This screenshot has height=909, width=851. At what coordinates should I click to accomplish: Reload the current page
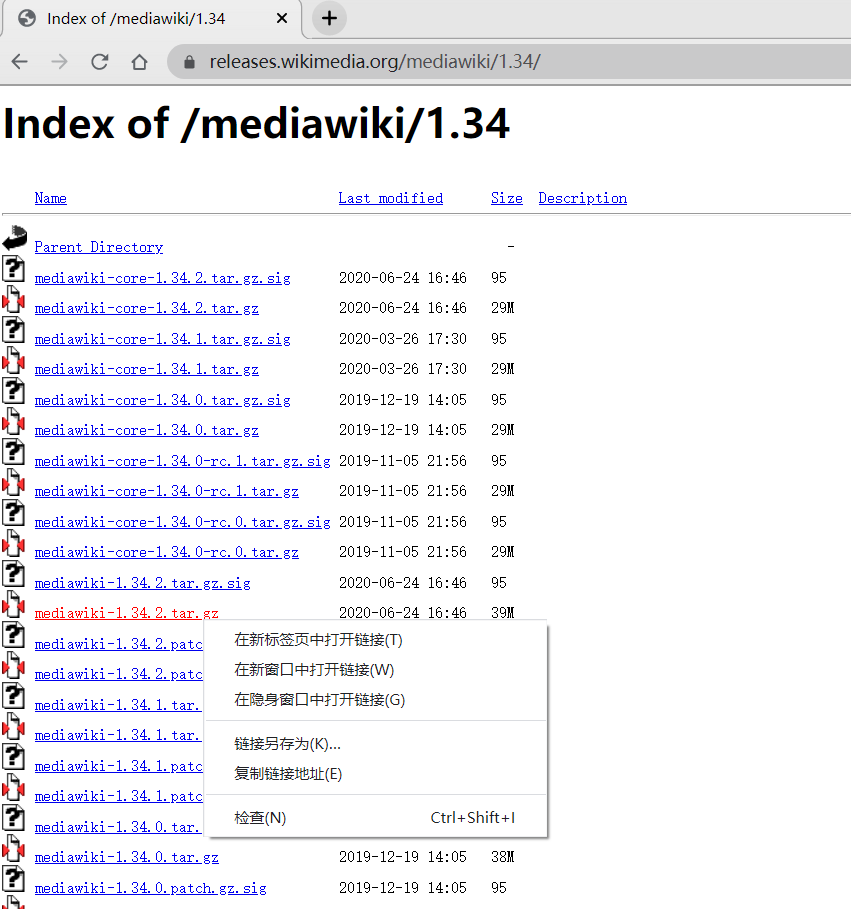click(100, 61)
